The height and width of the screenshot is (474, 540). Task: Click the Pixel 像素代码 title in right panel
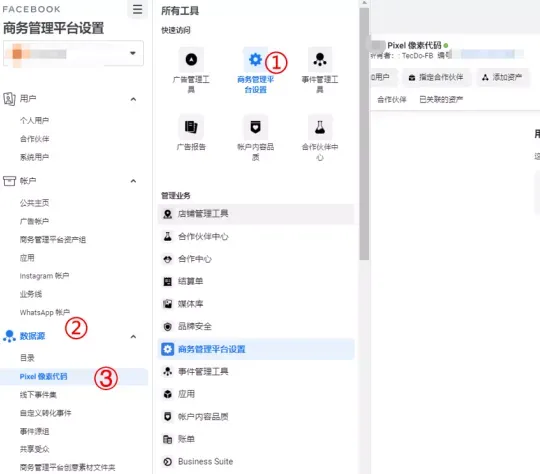coord(414,45)
